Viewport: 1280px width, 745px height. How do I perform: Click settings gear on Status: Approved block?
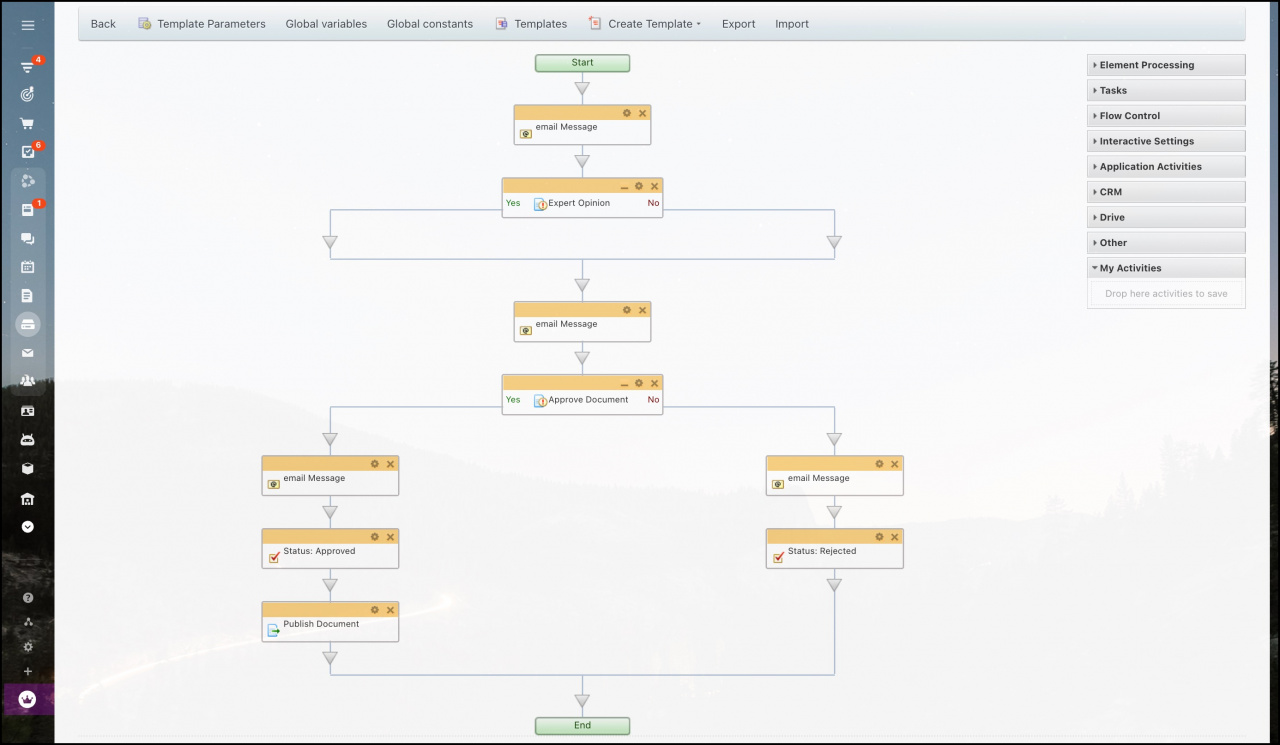(375, 537)
